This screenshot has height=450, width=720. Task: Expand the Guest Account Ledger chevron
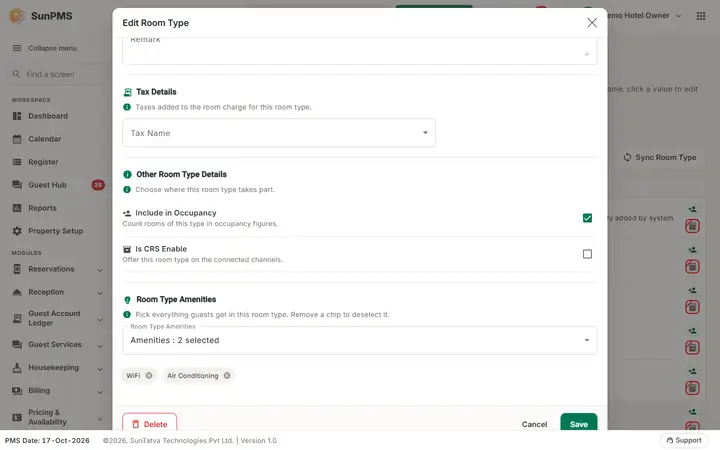(x=100, y=320)
